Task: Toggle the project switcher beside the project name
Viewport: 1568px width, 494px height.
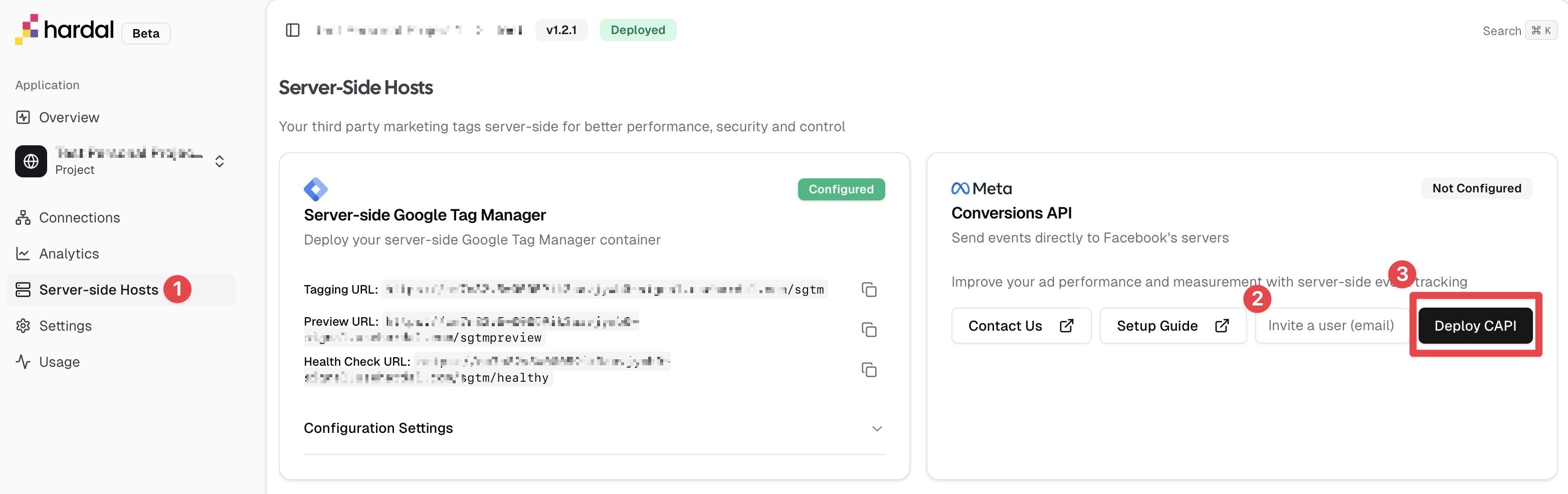Action: tap(219, 161)
